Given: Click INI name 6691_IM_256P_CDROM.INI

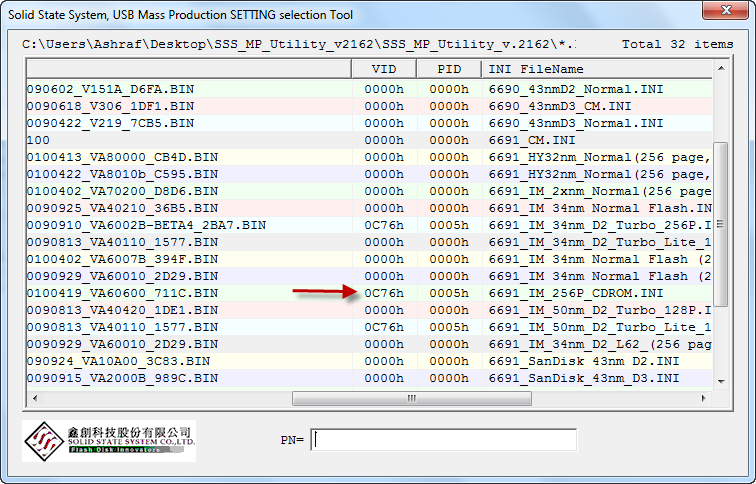Looking at the screenshot, I should (576, 293).
